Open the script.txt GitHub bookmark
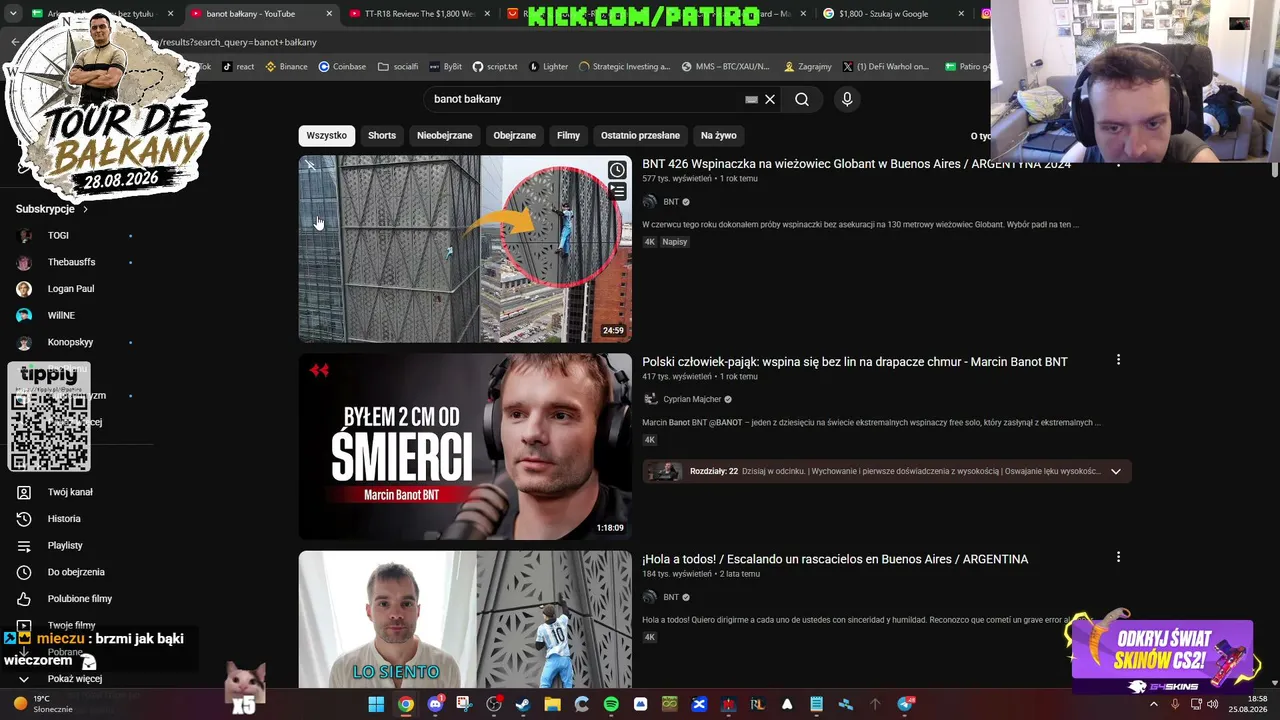 495,67
